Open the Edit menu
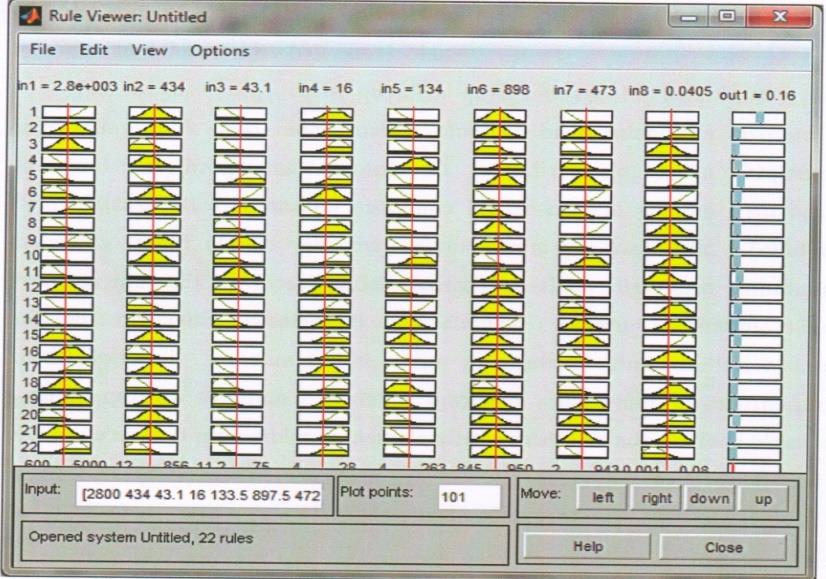Image resolution: width=826 pixels, height=579 pixels. click(93, 50)
